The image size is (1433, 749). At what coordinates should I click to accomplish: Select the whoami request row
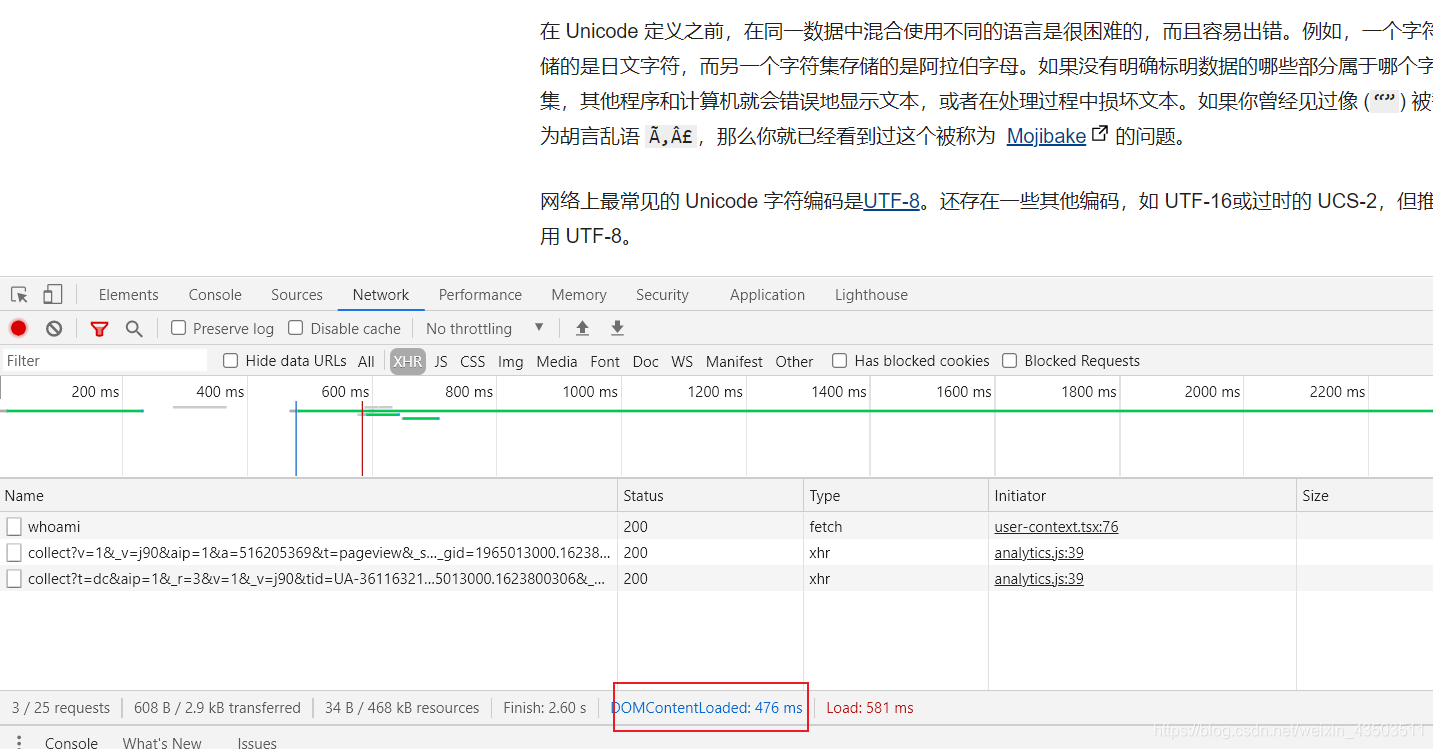[x=716, y=527]
